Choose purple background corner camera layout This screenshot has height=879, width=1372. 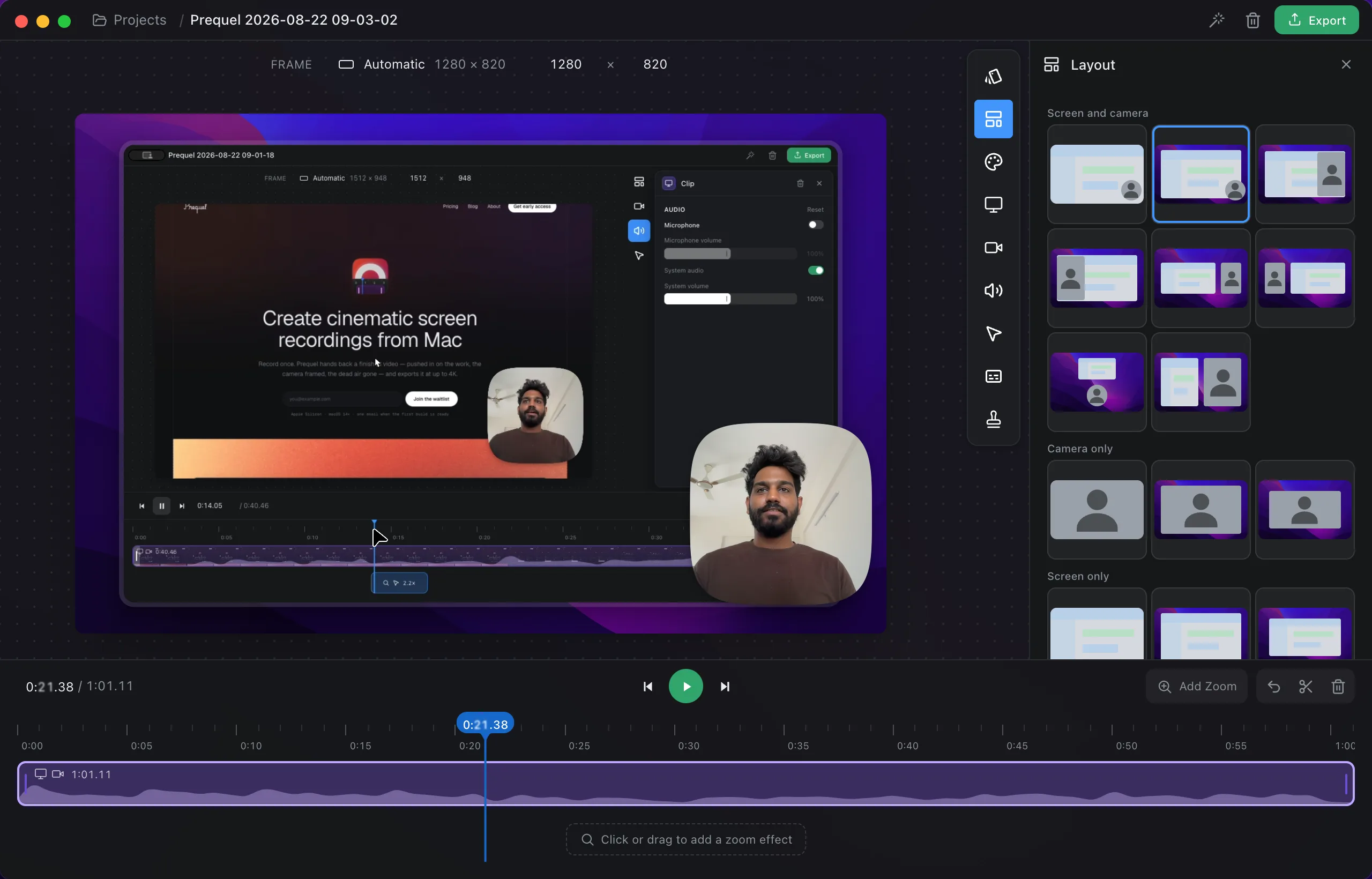(1200, 174)
